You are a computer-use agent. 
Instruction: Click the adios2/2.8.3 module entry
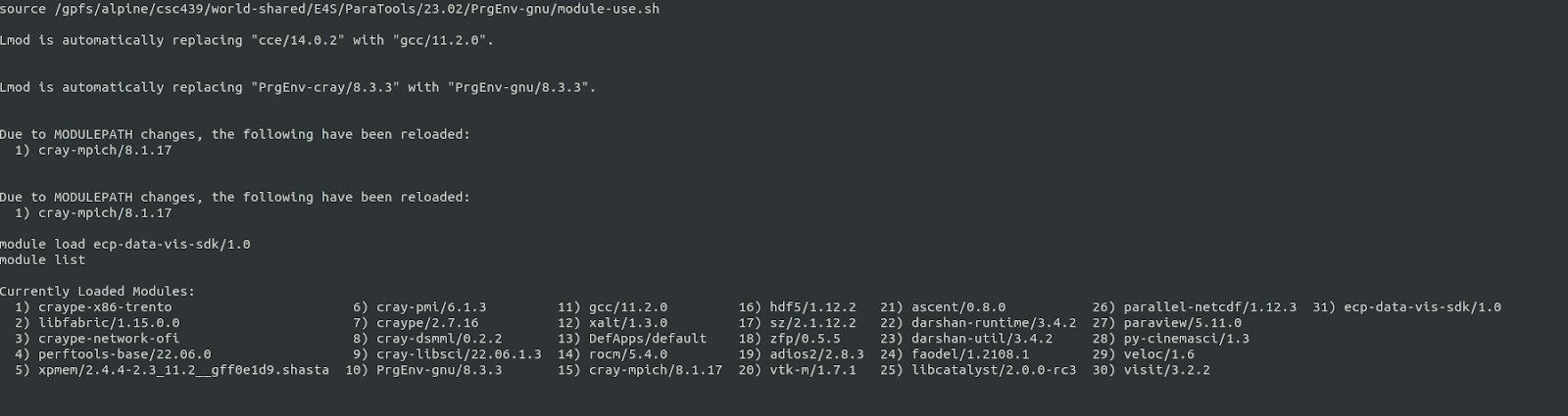816,354
